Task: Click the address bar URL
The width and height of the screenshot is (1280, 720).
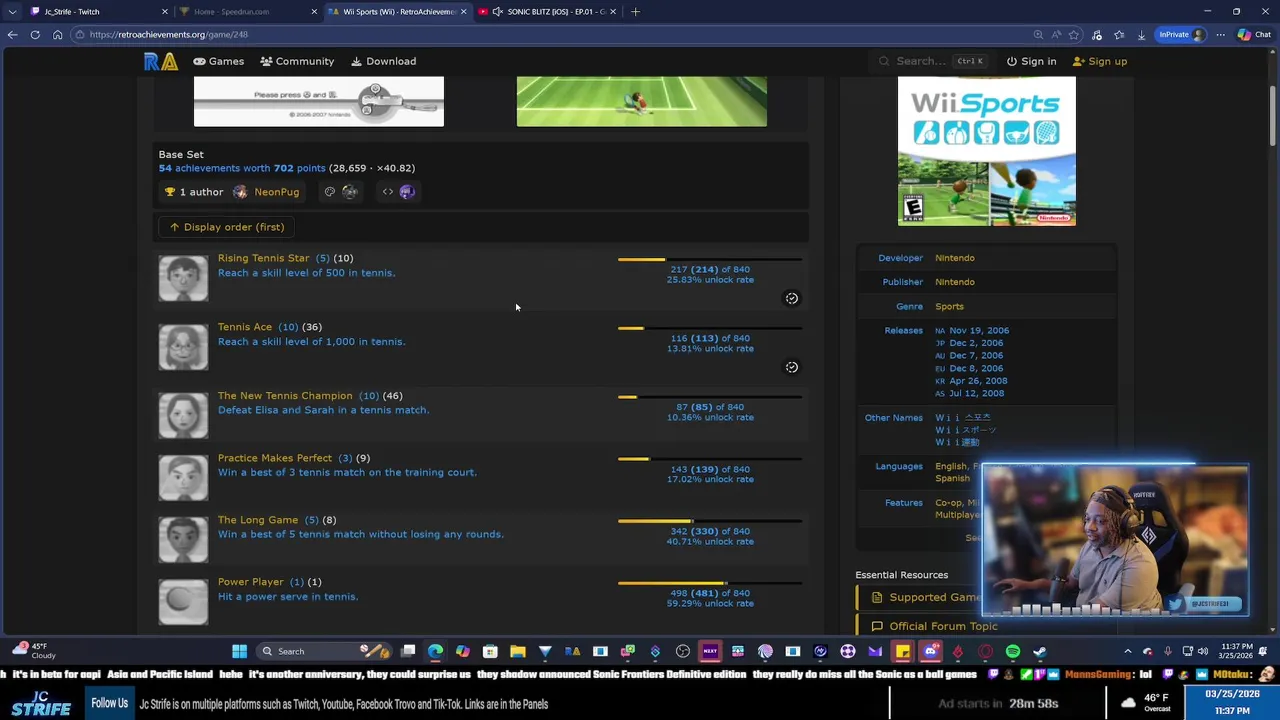Action: [x=168, y=34]
